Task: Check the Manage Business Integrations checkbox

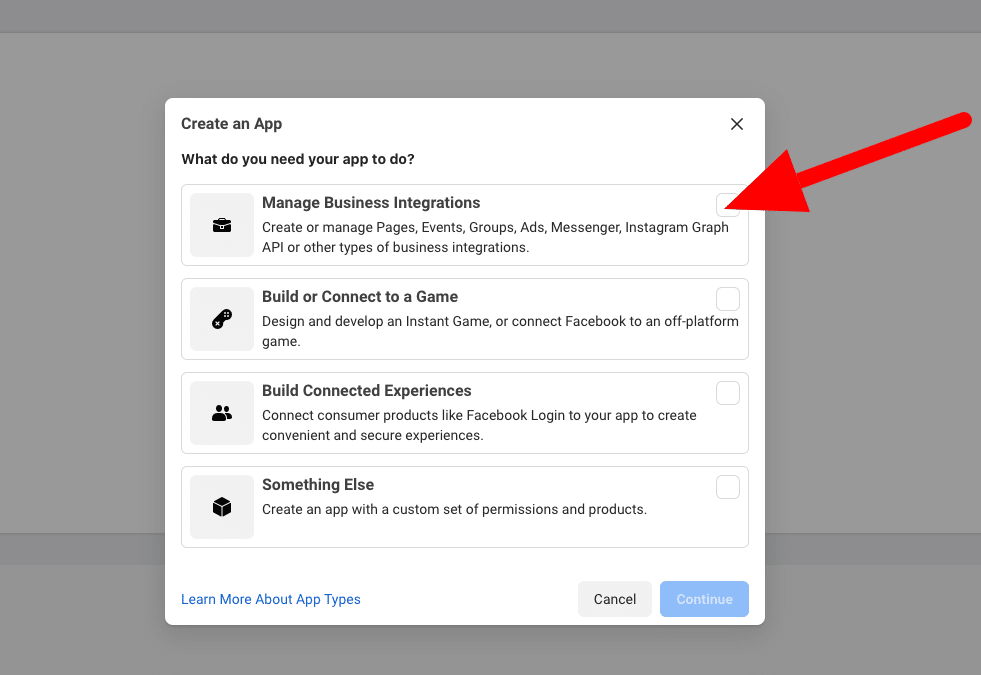Action: click(727, 205)
